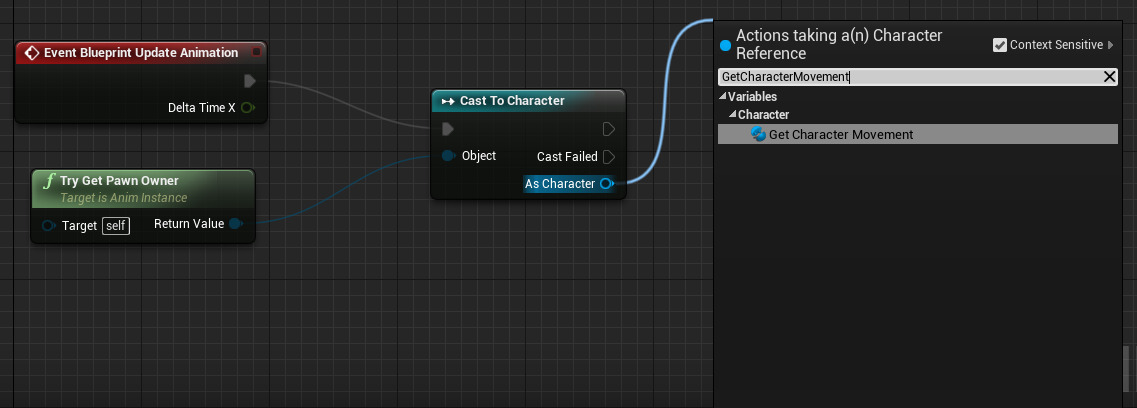Click the red delegate pin on the Event node

(256, 52)
